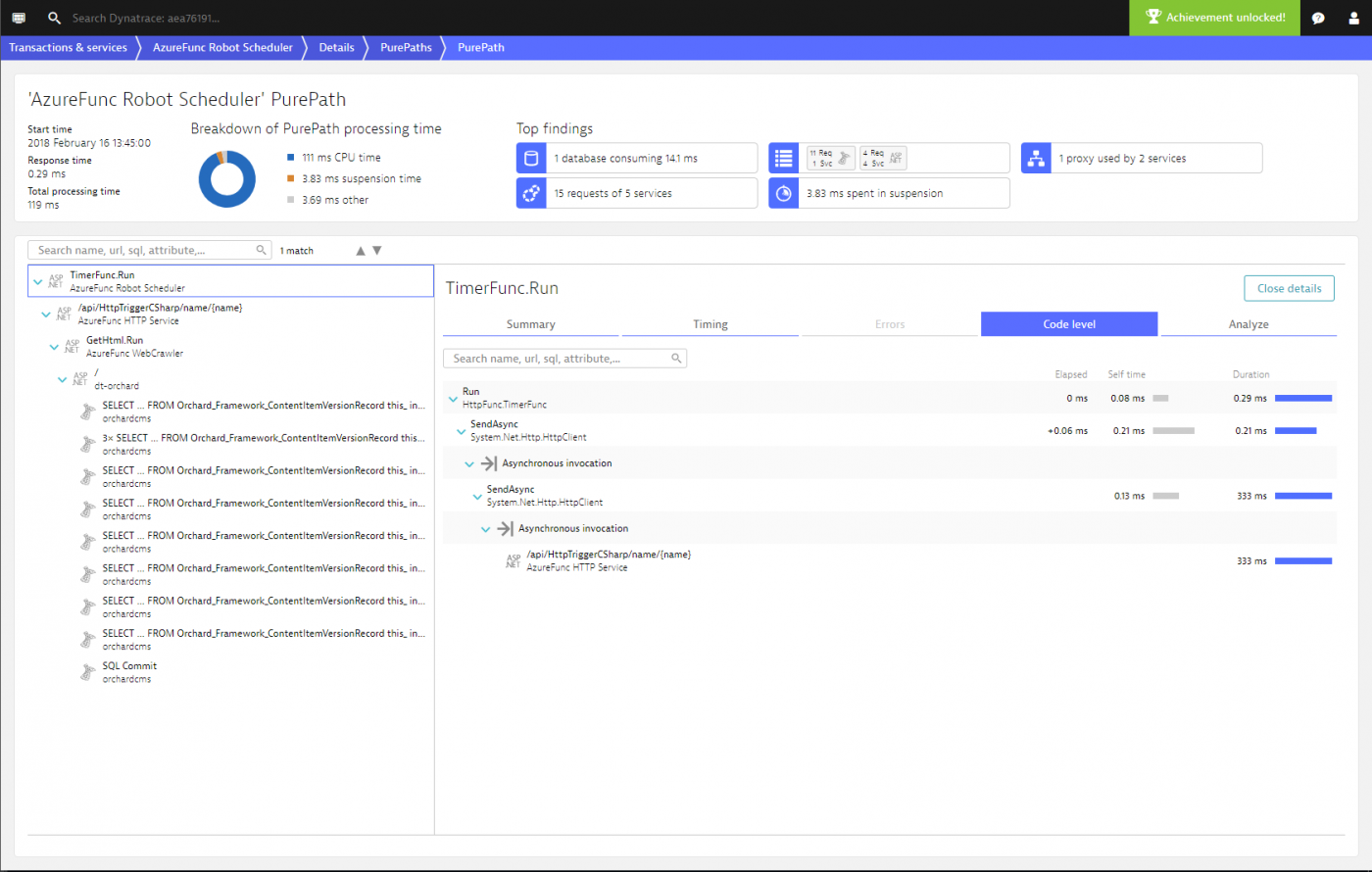
Task: Collapse the Run HttpFunc.TimerFunc row
Action: 452,399
